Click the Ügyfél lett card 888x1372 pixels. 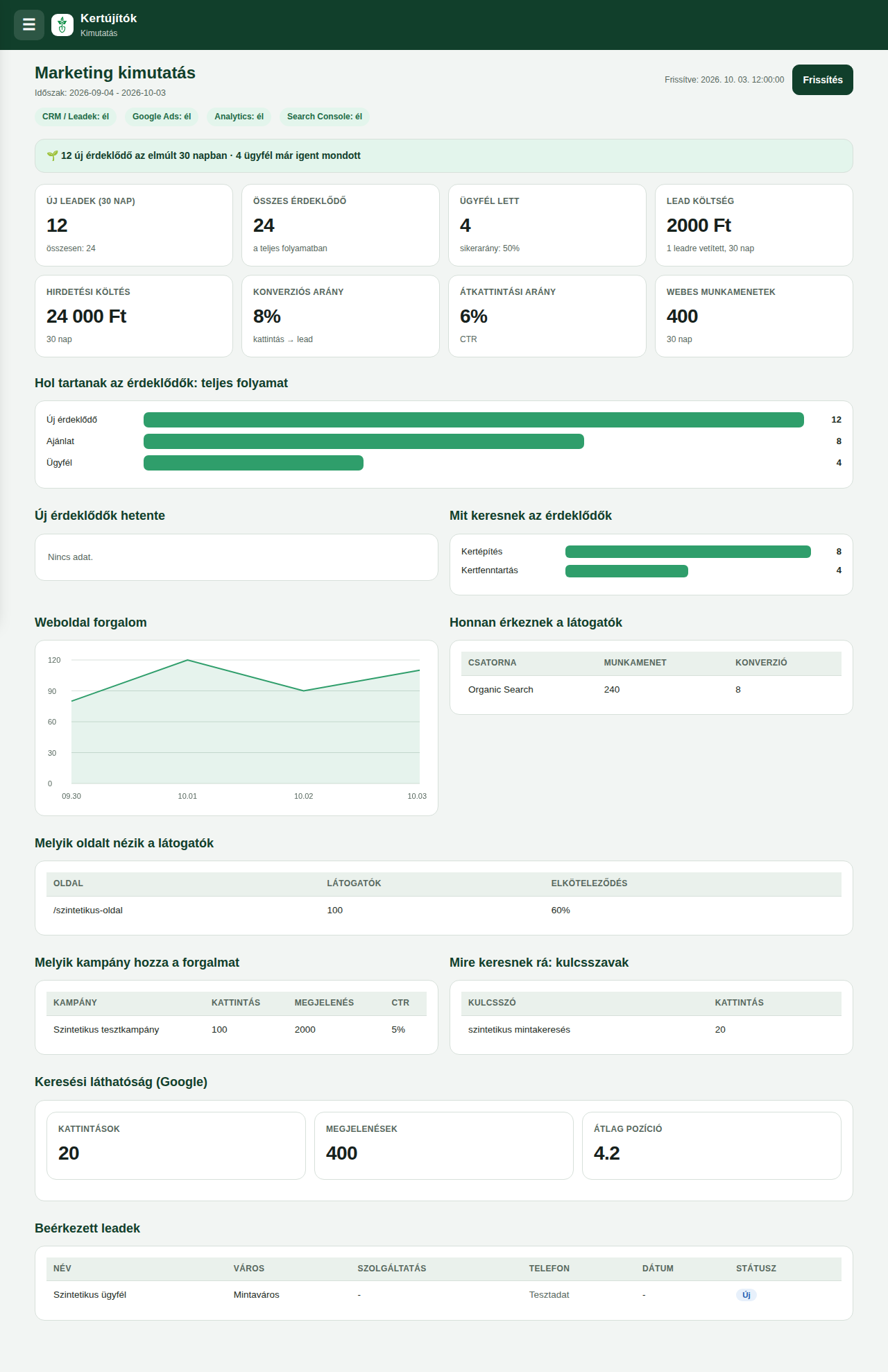pyautogui.click(x=547, y=225)
